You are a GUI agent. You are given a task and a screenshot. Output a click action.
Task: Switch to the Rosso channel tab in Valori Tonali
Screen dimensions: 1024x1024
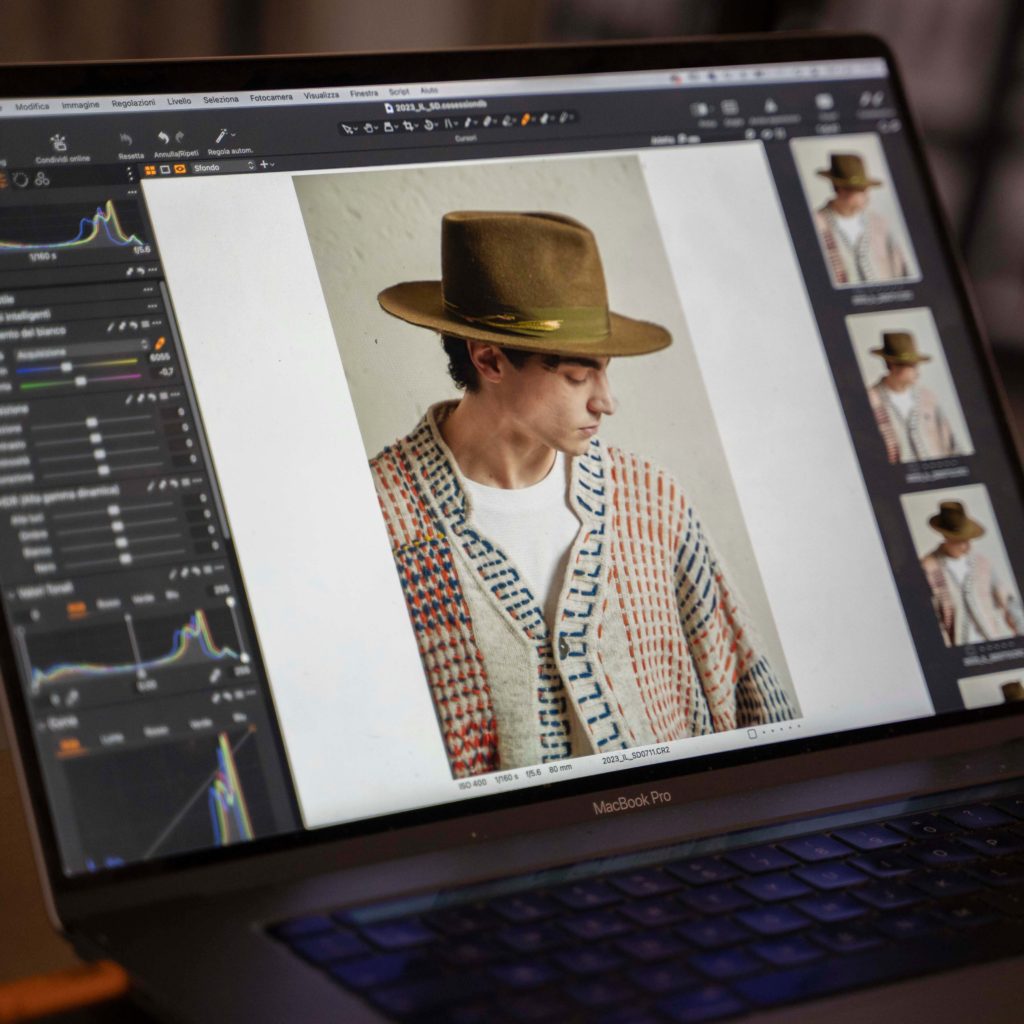click(108, 603)
